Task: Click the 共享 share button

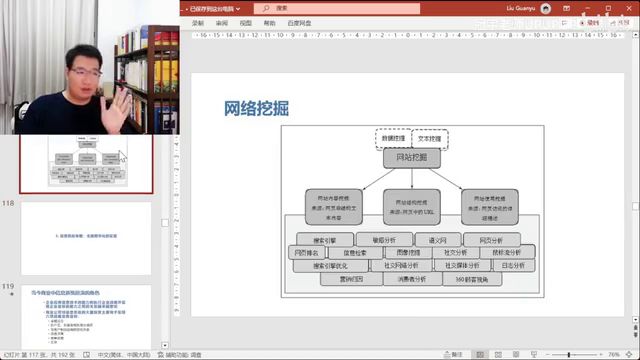Action: (x=620, y=23)
